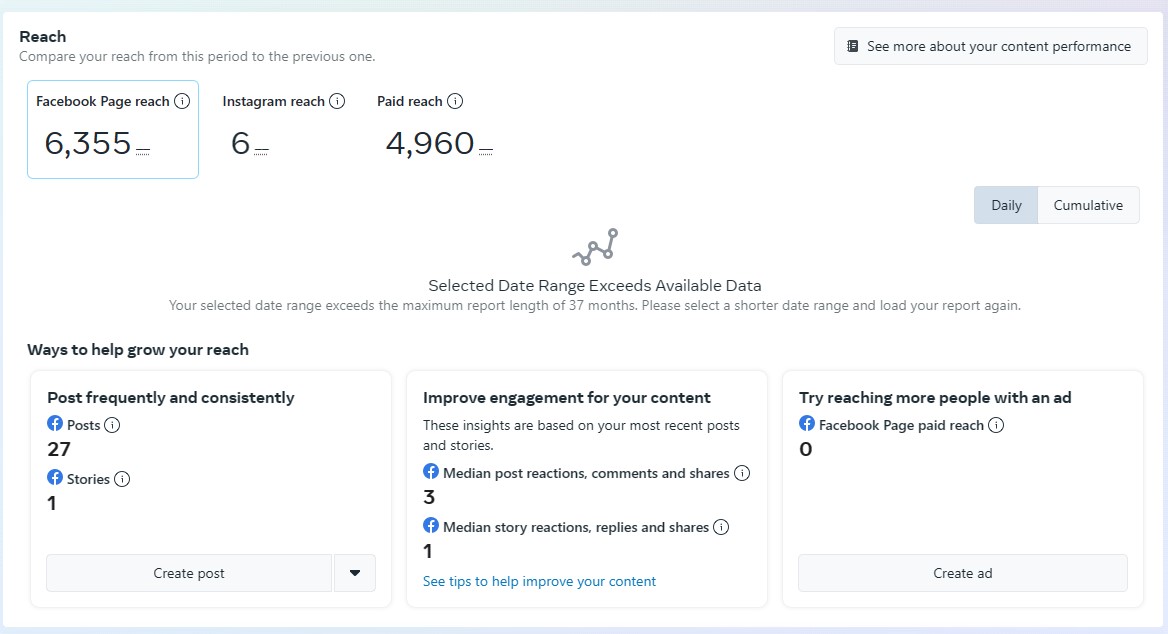The width and height of the screenshot is (1168, 634).
Task: Select the Instagram reach metric
Action: click(283, 130)
